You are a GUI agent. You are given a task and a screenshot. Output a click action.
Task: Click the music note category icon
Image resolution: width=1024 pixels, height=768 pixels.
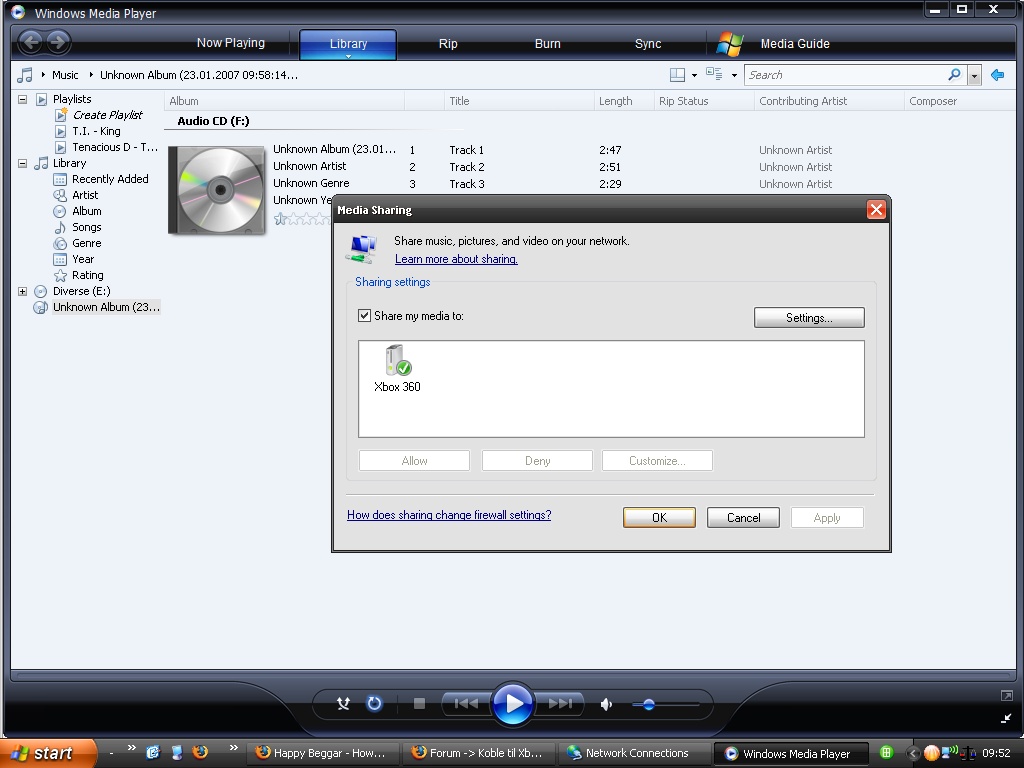tap(25, 75)
